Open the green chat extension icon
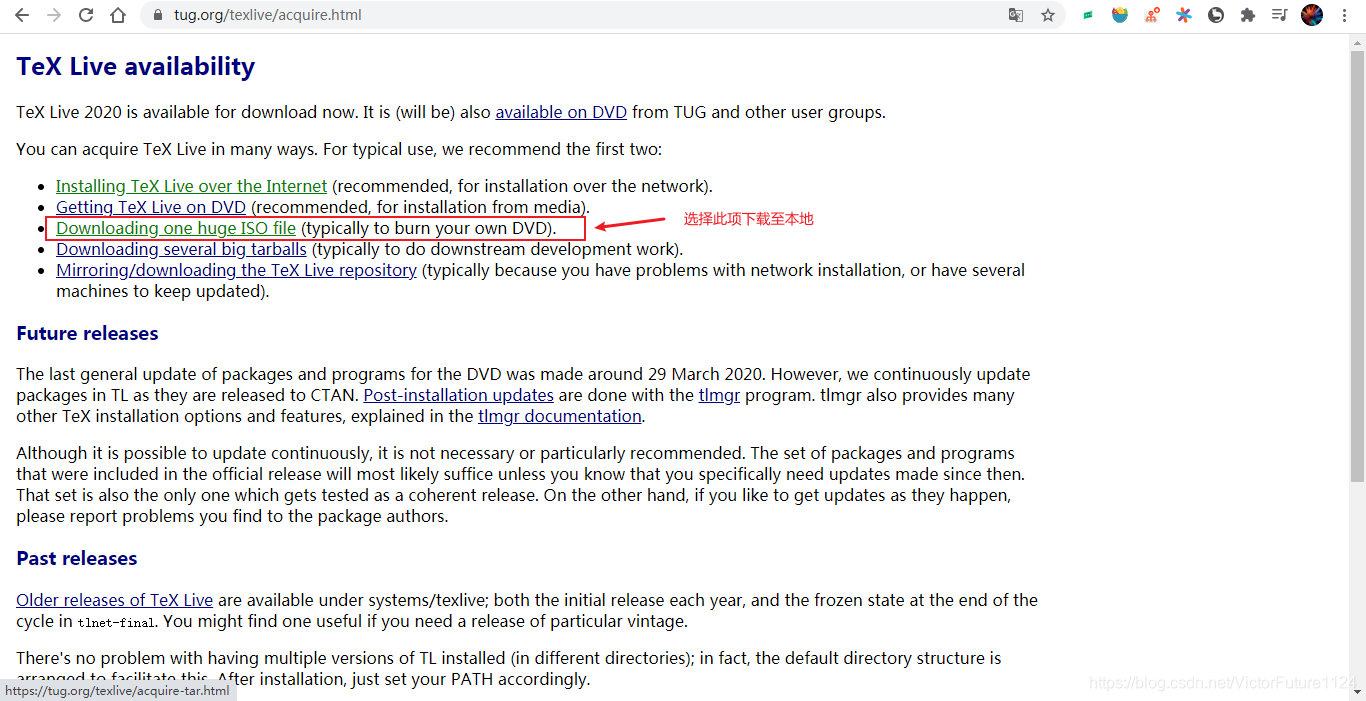 tap(1088, 15)
